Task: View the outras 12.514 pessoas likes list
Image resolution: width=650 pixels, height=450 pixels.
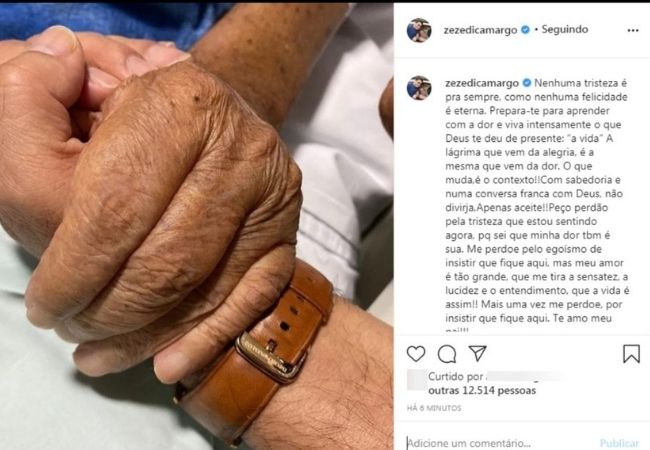Action: click(482, 390)
